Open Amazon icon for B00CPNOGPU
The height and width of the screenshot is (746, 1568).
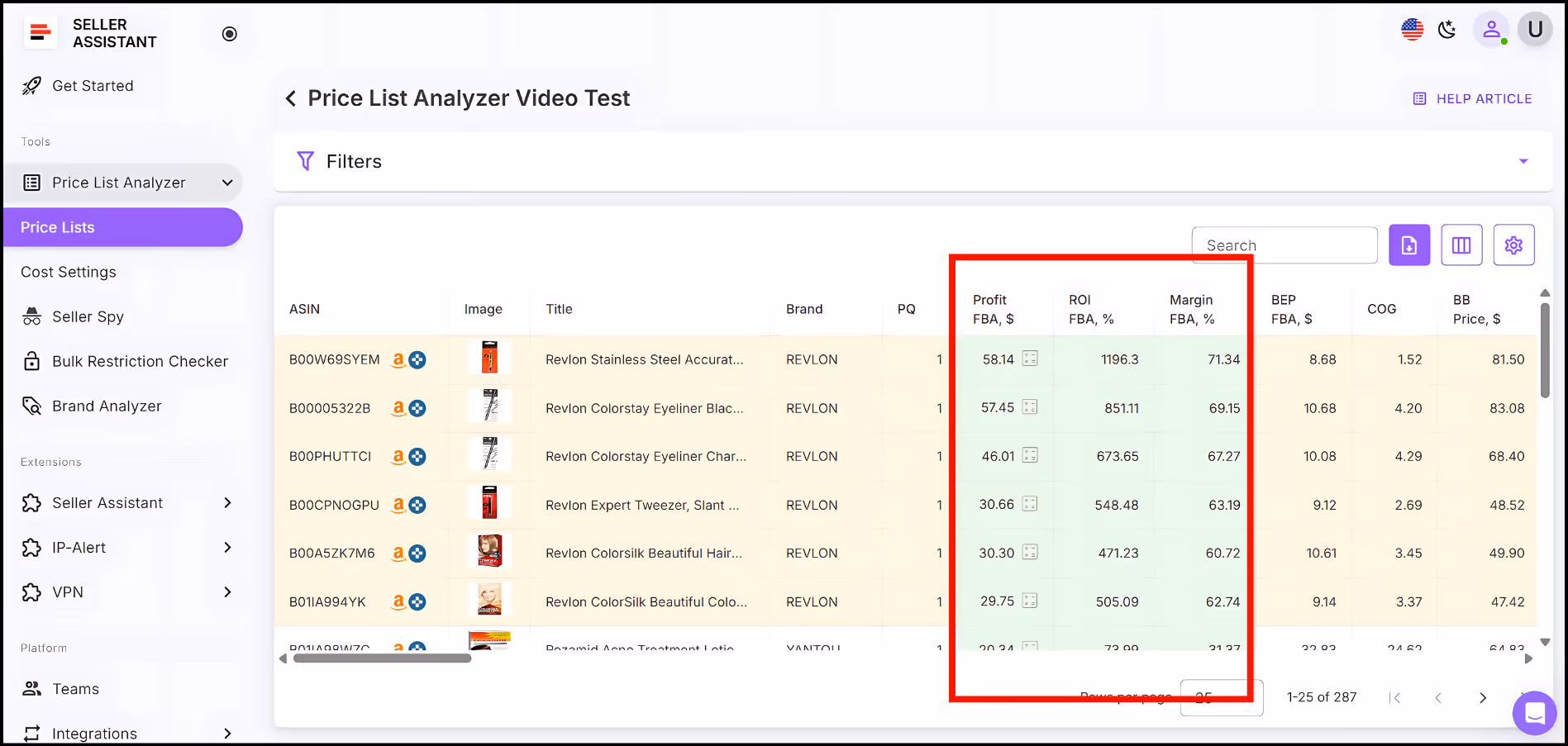tap(398, 505)
